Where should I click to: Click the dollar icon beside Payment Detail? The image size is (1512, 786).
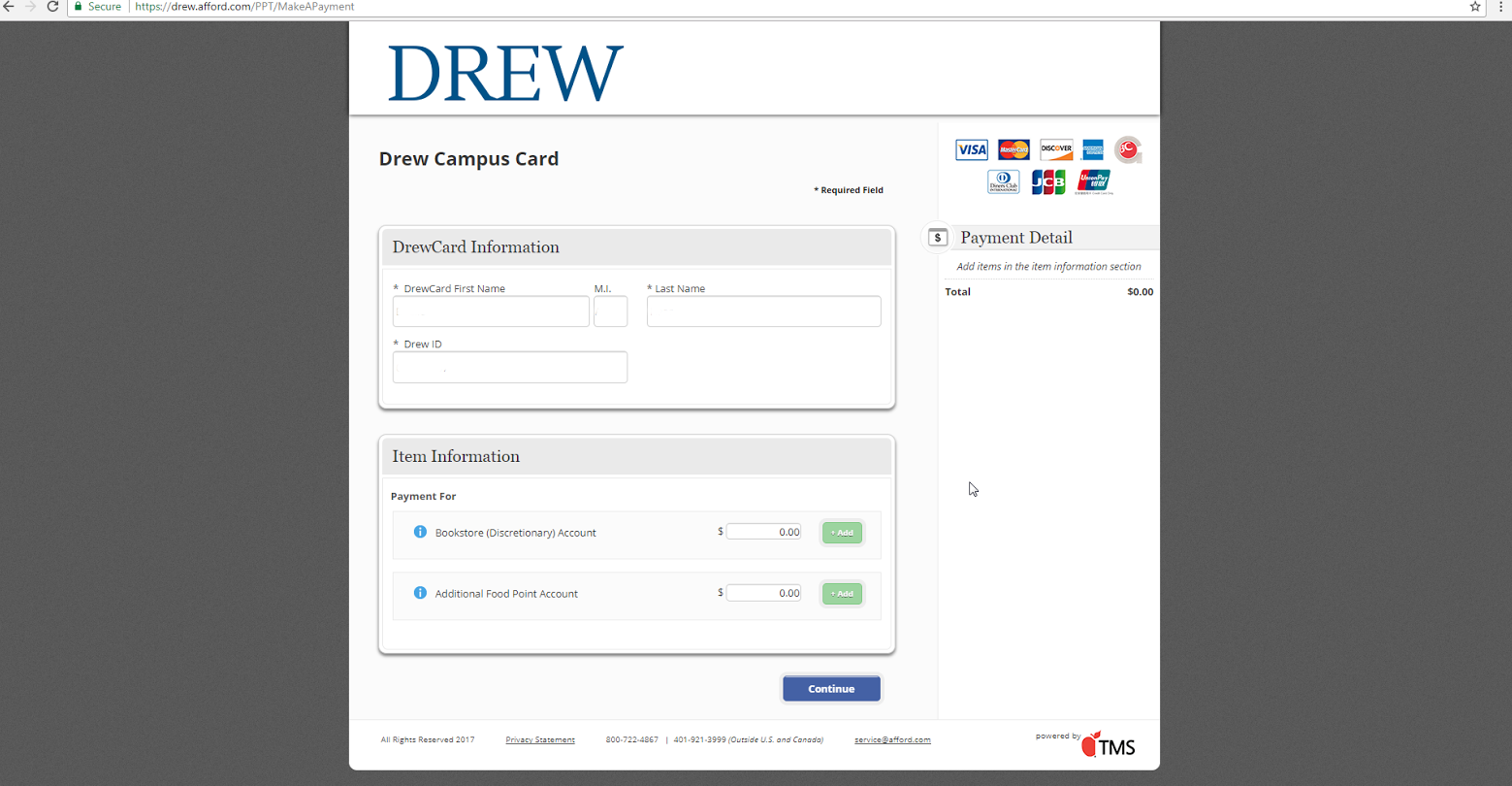click(x=938, y=238)
